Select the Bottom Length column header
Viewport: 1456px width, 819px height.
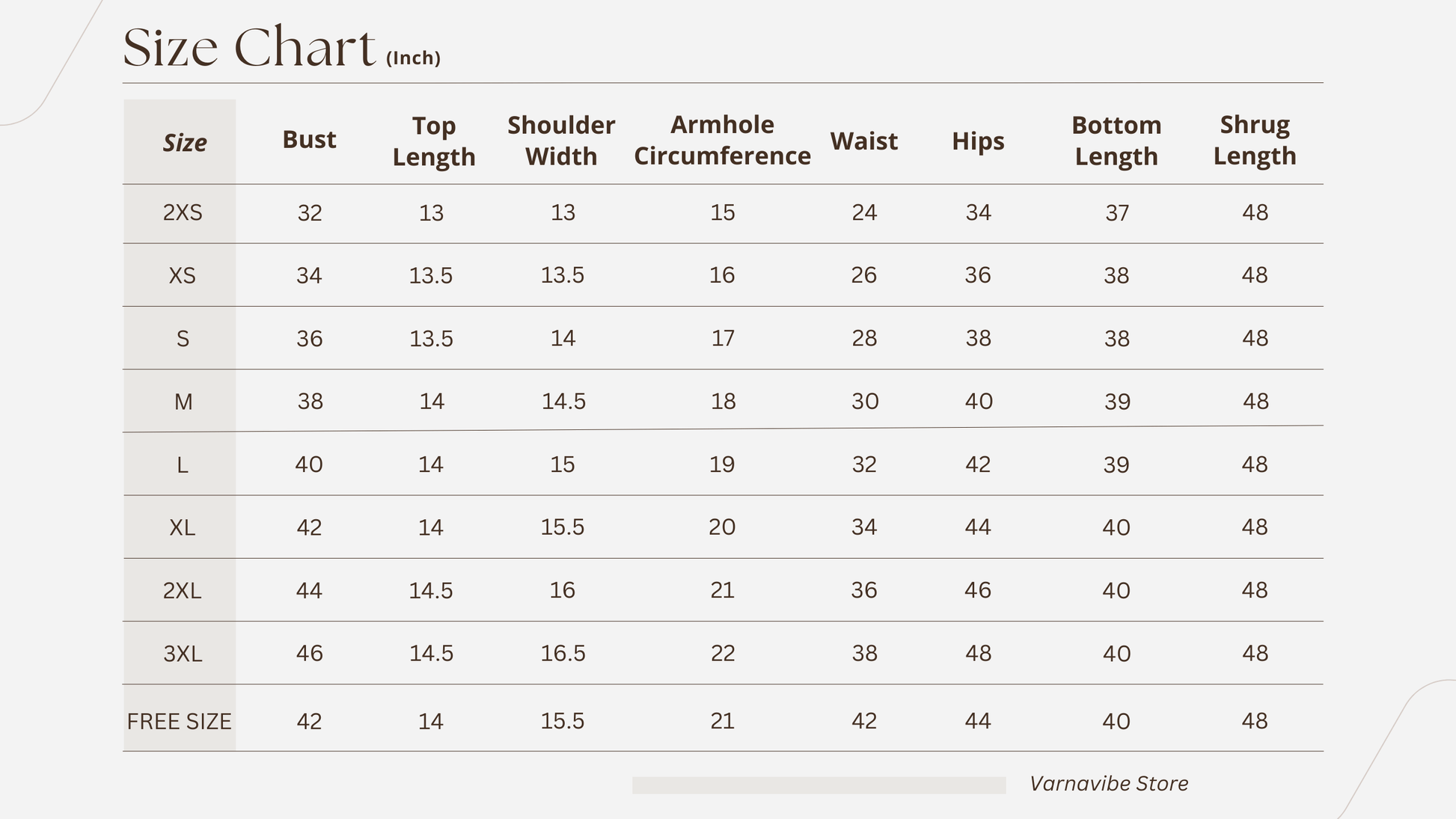tap(1116, 141)
